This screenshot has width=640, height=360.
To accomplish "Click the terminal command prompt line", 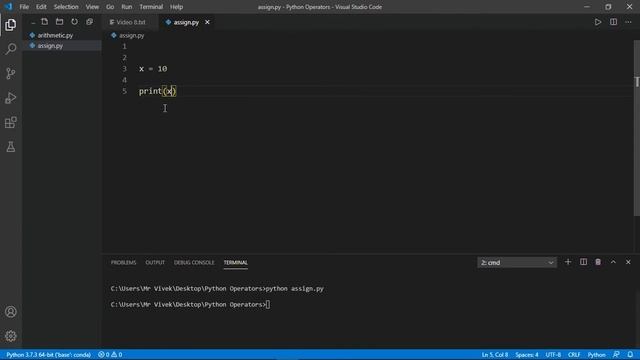I will click(190, 304).
